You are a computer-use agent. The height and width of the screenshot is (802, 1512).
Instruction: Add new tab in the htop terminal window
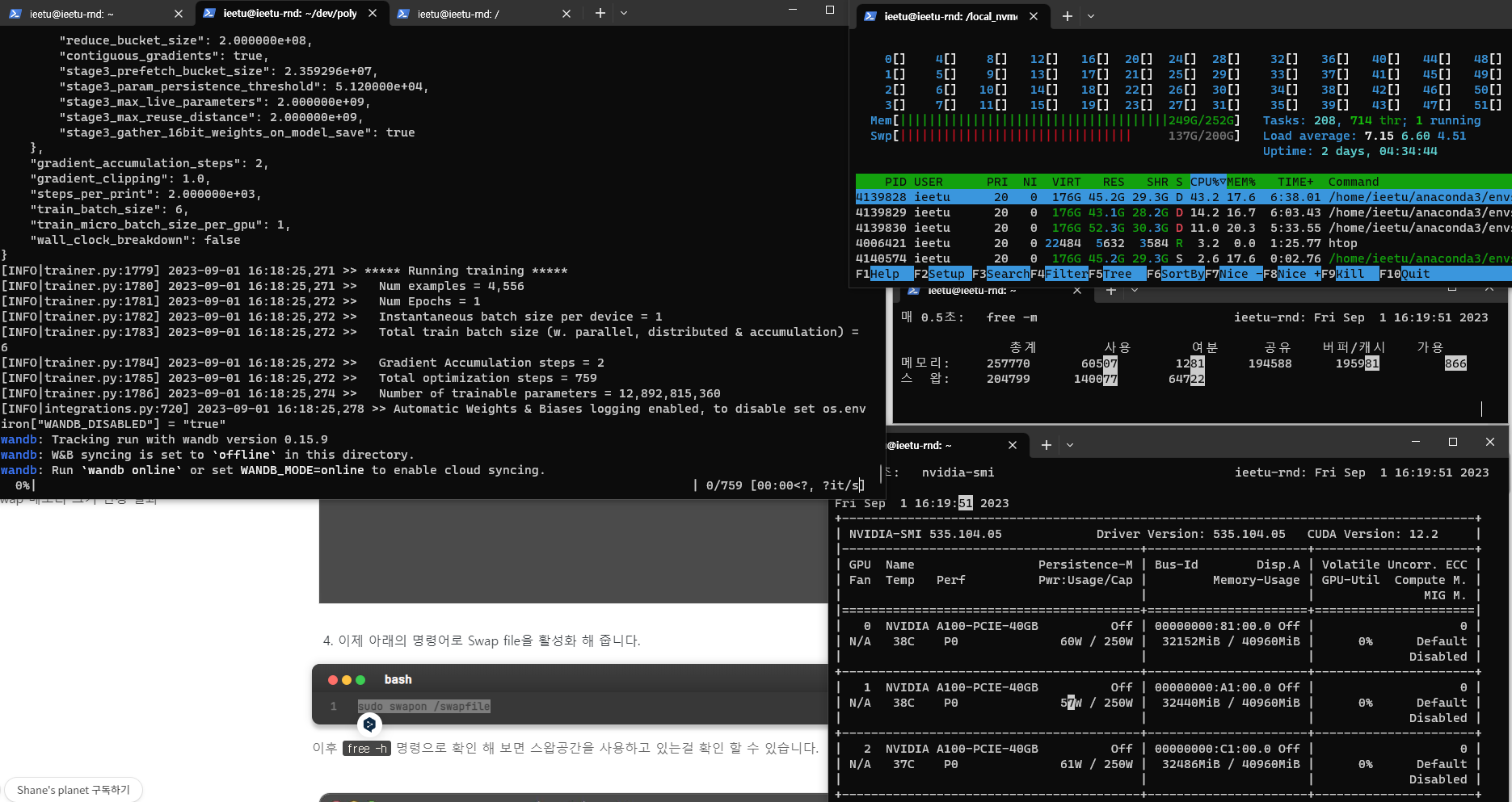(x=1067, y=16)
